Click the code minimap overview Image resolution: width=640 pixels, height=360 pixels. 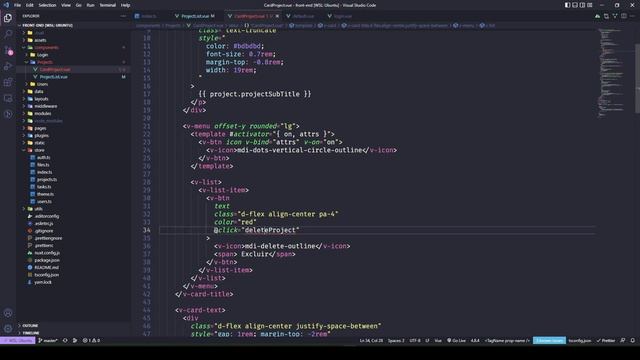611,73
